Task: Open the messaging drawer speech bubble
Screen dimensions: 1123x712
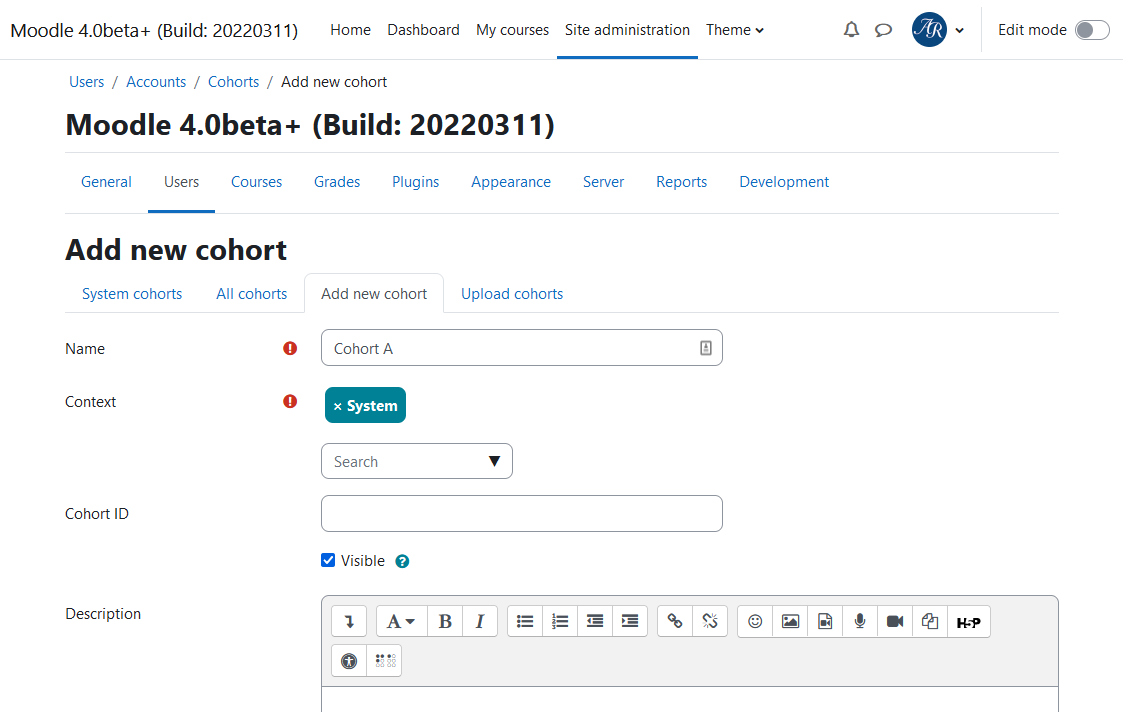Action: [x=883, y=30]
